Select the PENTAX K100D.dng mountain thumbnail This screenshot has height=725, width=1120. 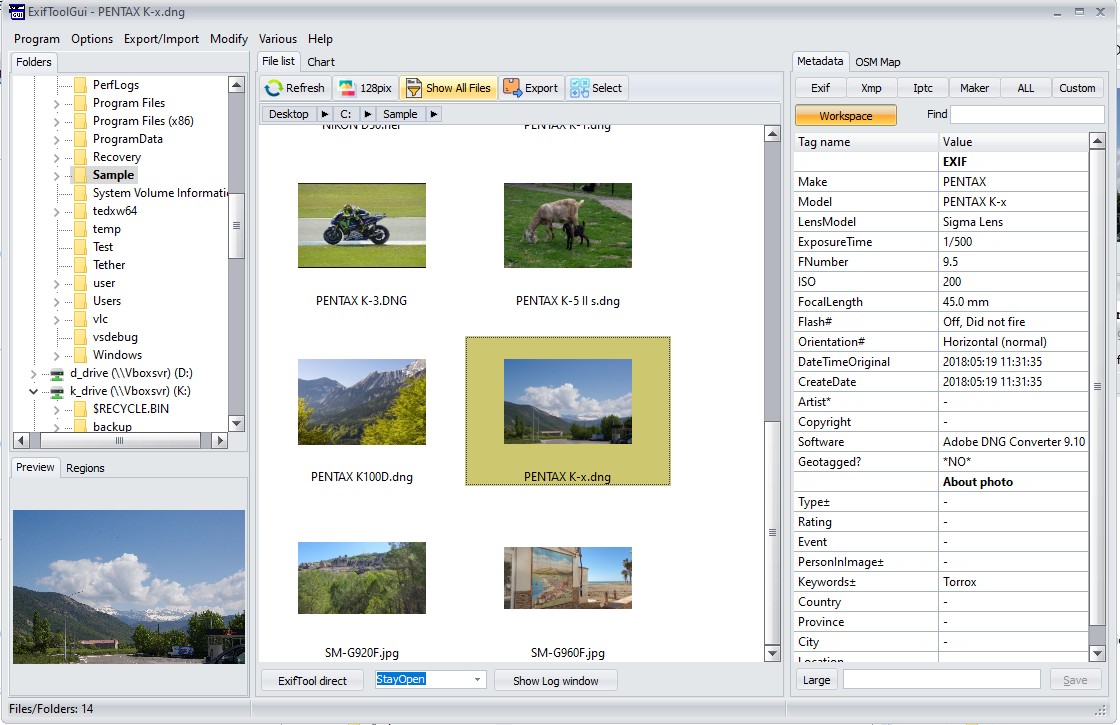[x=361, y=402]
